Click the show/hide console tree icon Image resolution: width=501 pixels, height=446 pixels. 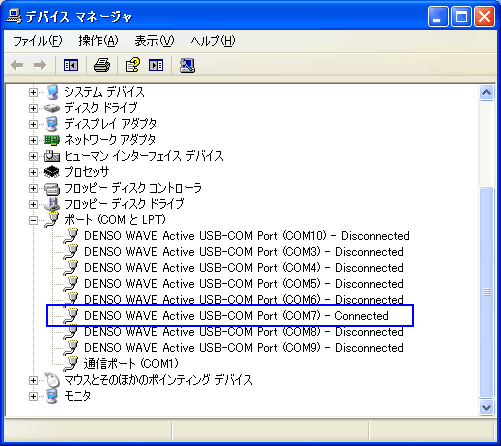[71, 65]
